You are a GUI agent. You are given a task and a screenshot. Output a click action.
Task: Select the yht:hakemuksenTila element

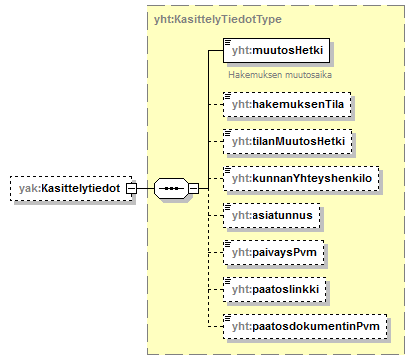(287, 104)
